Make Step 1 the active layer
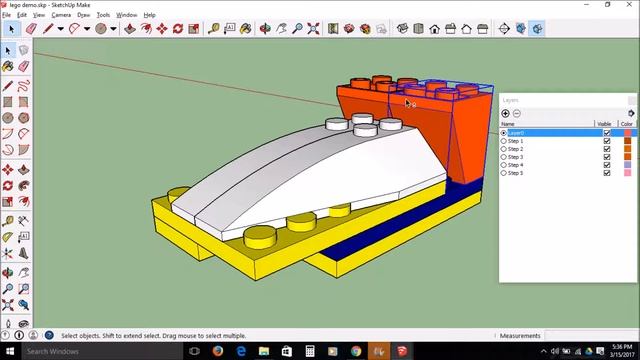This screenshot has width=640, height=360. pyautogui.click(x=504, y=141)
